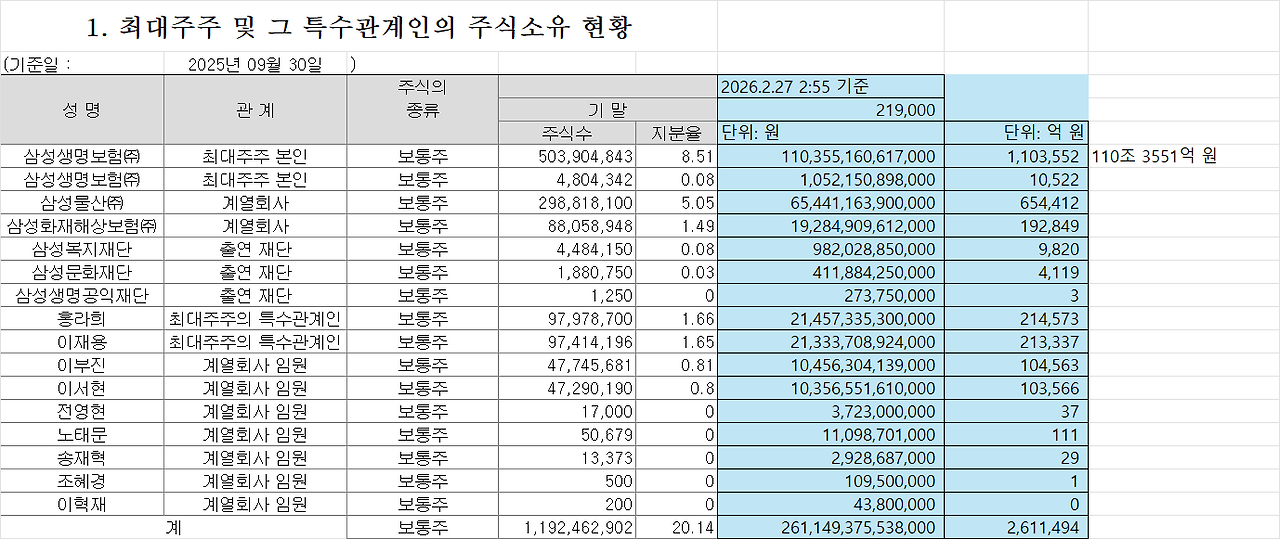Select the name cell '이재용'

82,341
